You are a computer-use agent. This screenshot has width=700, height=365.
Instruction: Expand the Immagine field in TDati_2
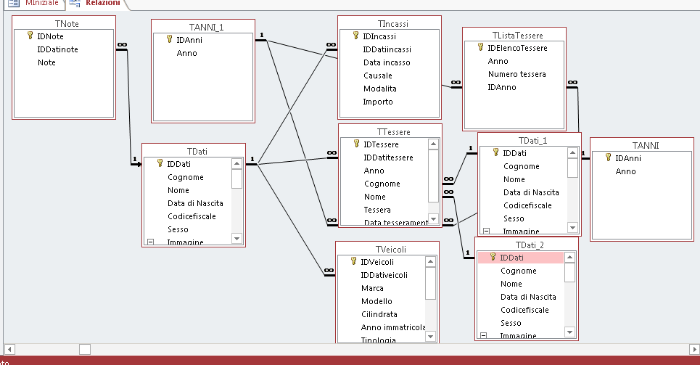483,336
